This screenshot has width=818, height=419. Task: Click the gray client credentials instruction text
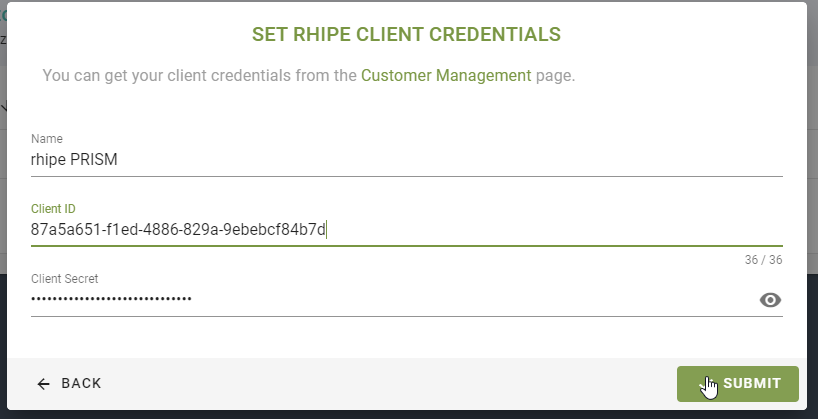(x=200, y=75)
